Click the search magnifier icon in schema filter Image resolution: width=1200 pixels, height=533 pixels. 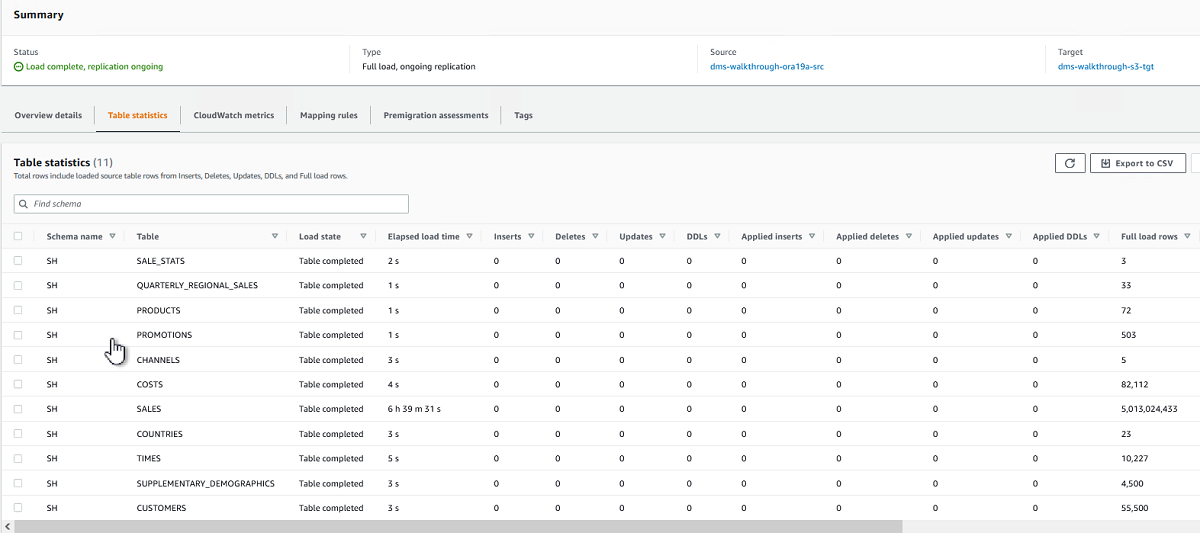pyautogui.click(x=24, y=204)
